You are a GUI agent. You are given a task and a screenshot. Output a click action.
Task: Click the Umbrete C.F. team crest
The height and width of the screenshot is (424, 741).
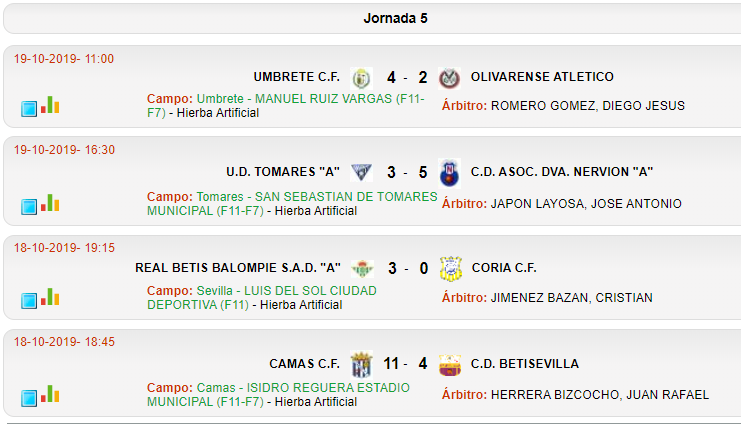[362, 78]
